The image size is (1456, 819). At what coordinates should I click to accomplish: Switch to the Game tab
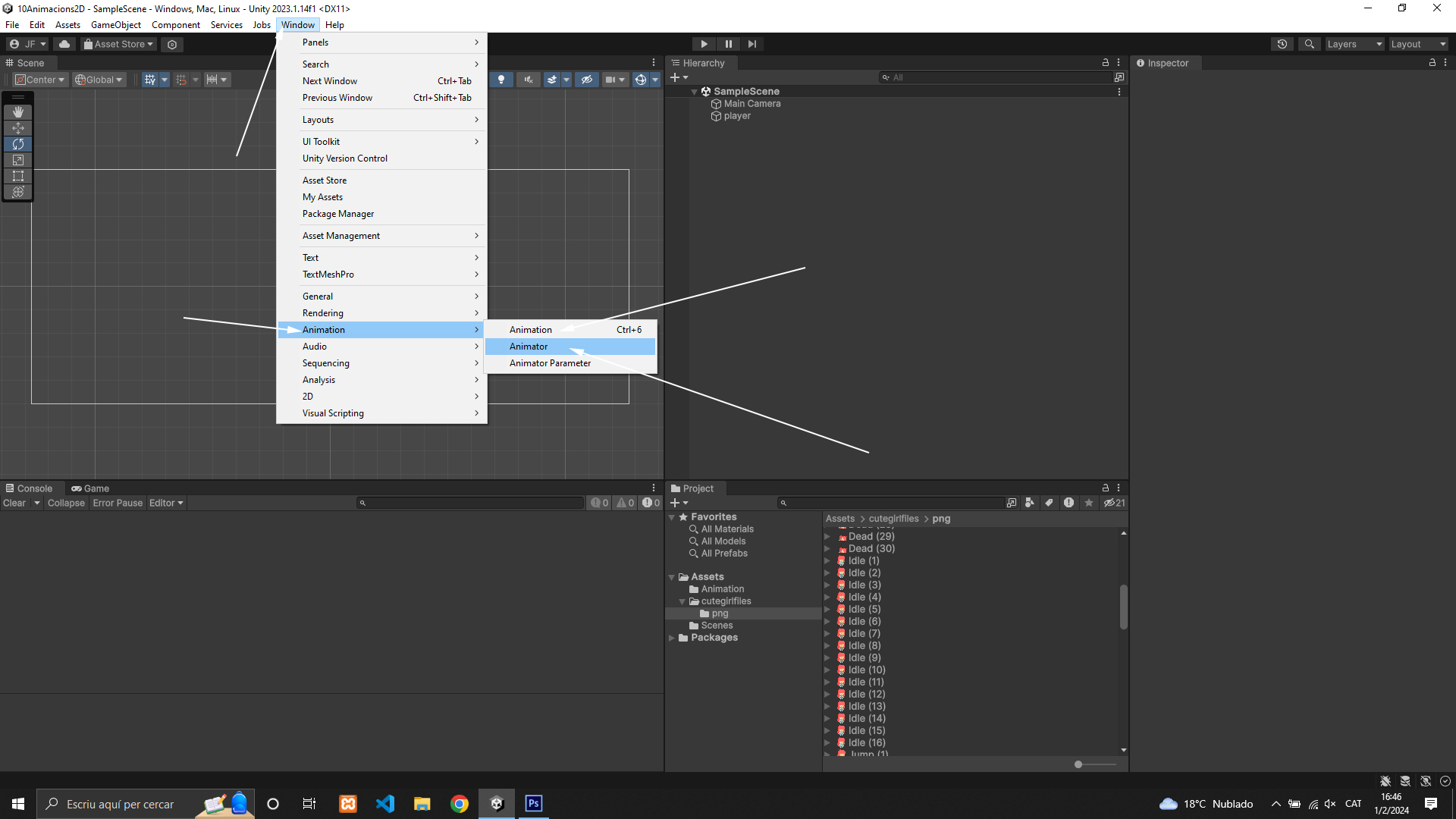pyautogui.click(x=90, y=488)
